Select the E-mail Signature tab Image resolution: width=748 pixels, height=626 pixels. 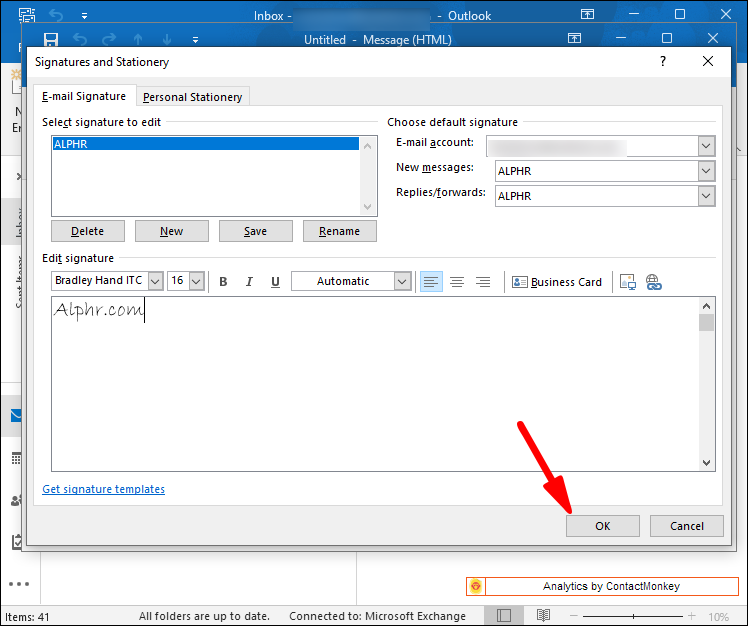pos(84,96)
